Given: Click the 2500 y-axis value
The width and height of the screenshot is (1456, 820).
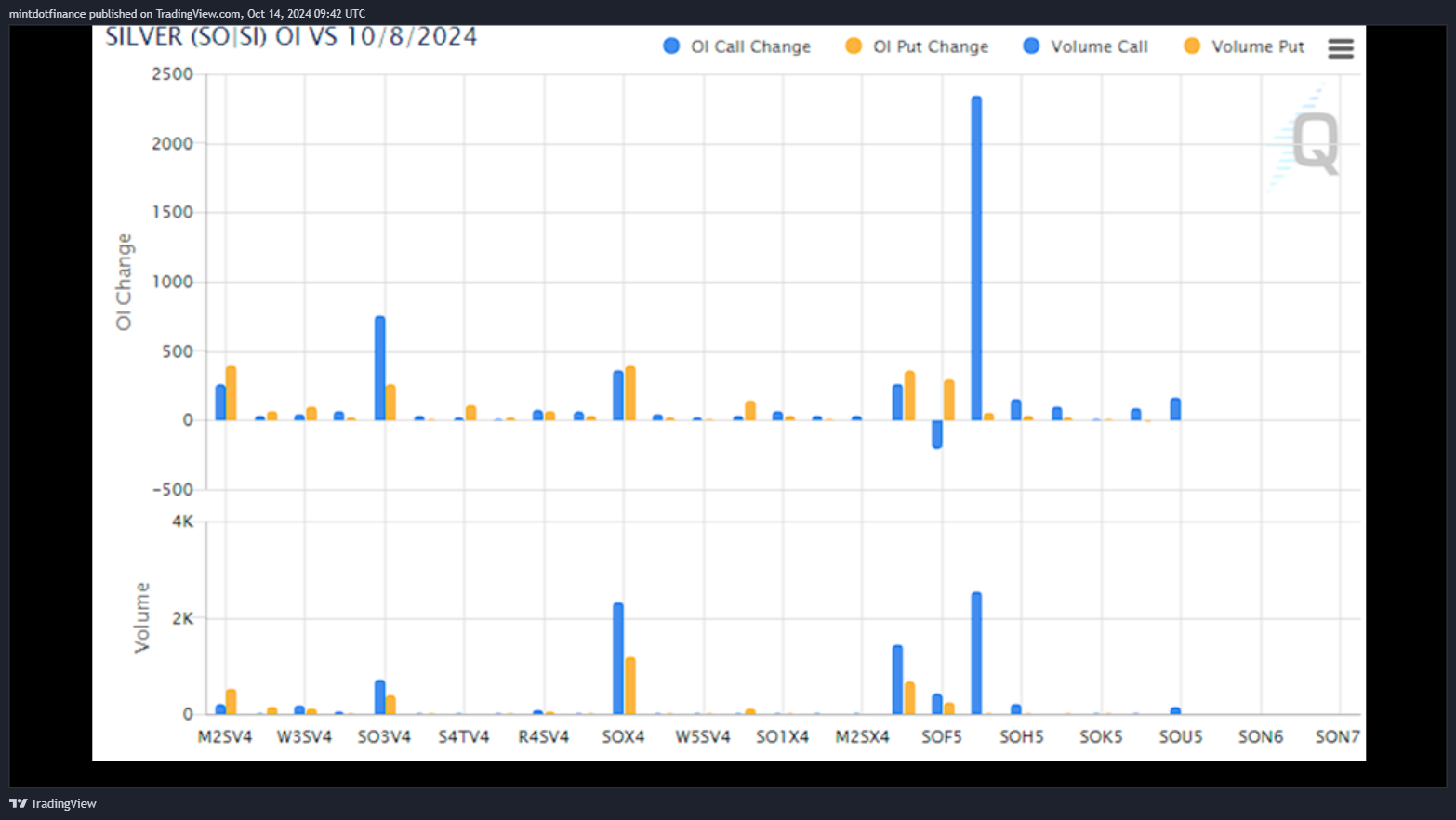Looking at the screenshot, I should [173, 73].
